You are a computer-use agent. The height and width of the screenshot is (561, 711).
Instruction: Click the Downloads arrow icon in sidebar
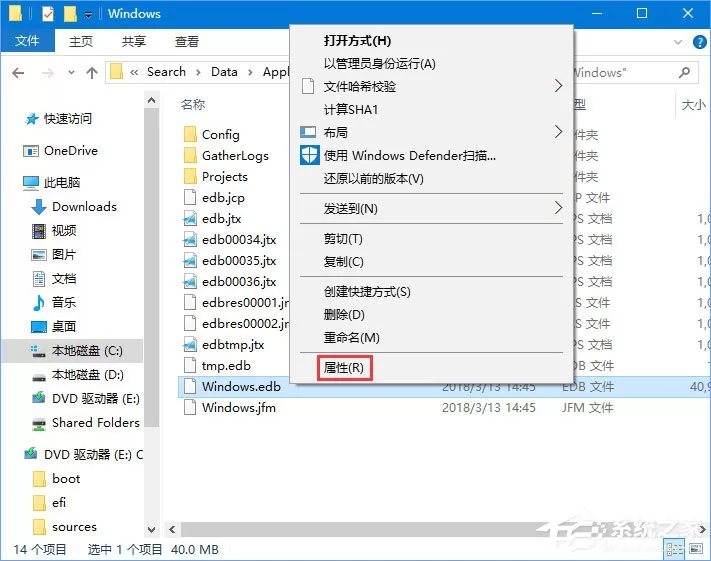click(x=39, y=207)
